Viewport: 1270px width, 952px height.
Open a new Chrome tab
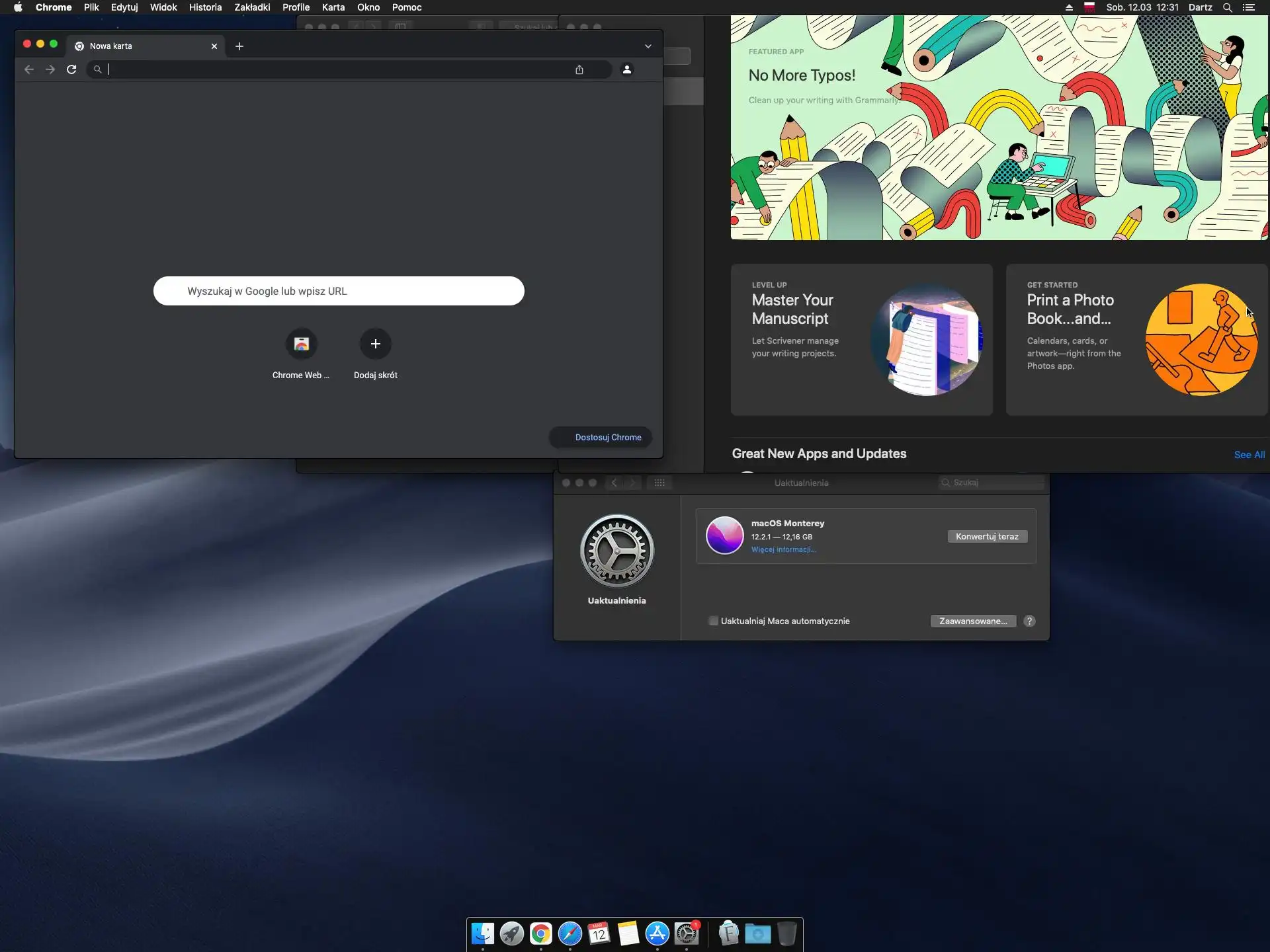click(x=239, y=46)
